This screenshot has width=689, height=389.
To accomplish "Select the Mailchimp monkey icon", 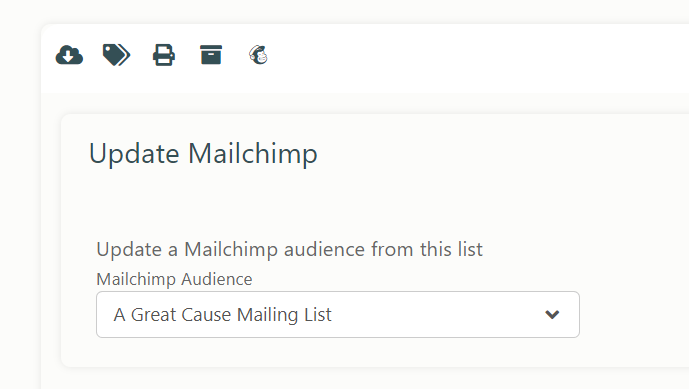I will click(258, 55).
